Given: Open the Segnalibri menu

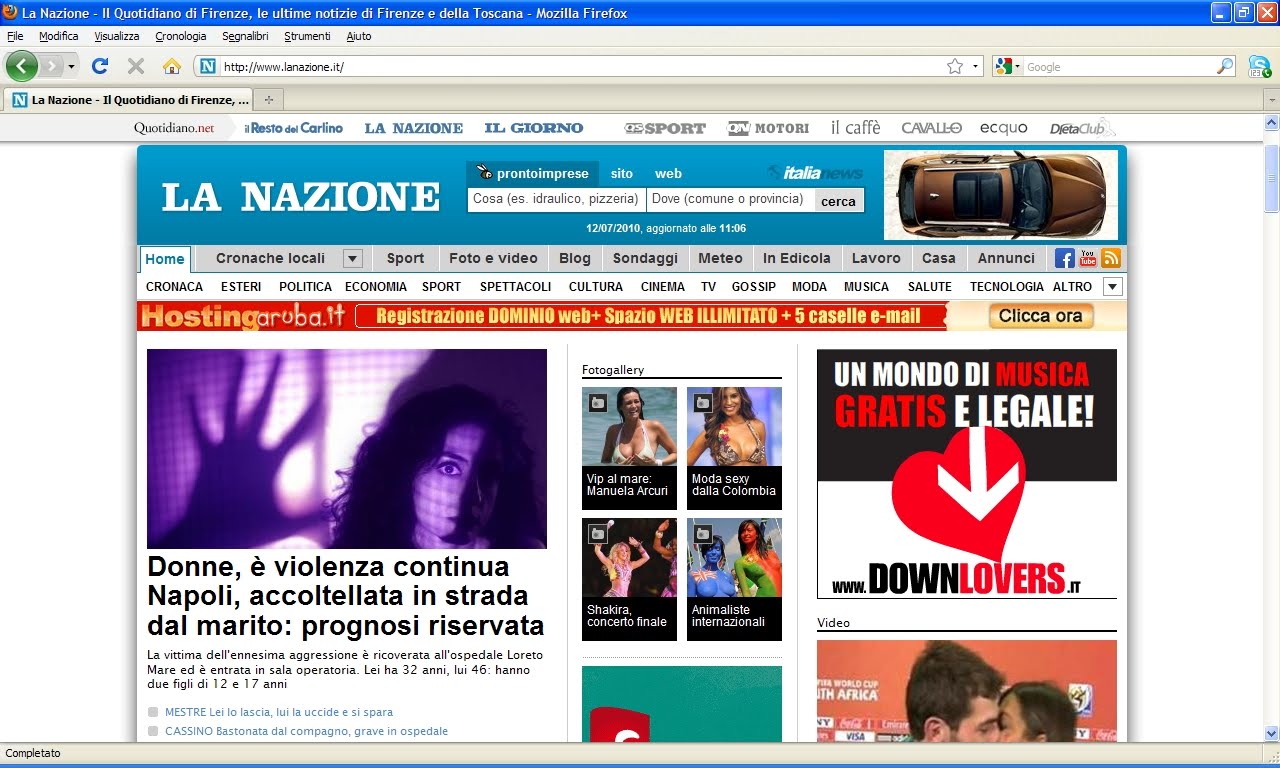Looking at the screenshot, I should (245, 36).
